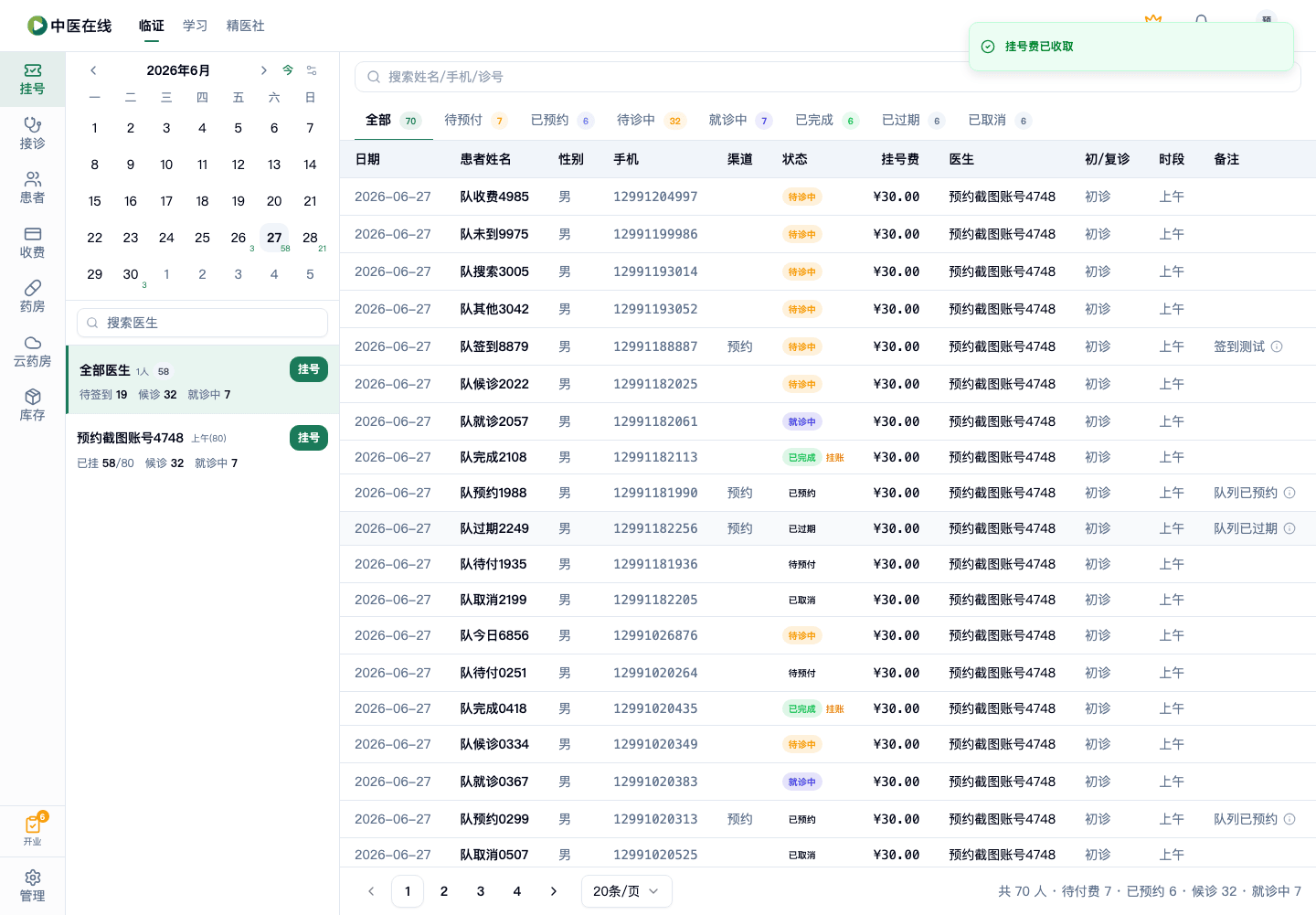This screenshot has width=1316, height=915.
Task: Go to page 2
Action: coord(444,891)
